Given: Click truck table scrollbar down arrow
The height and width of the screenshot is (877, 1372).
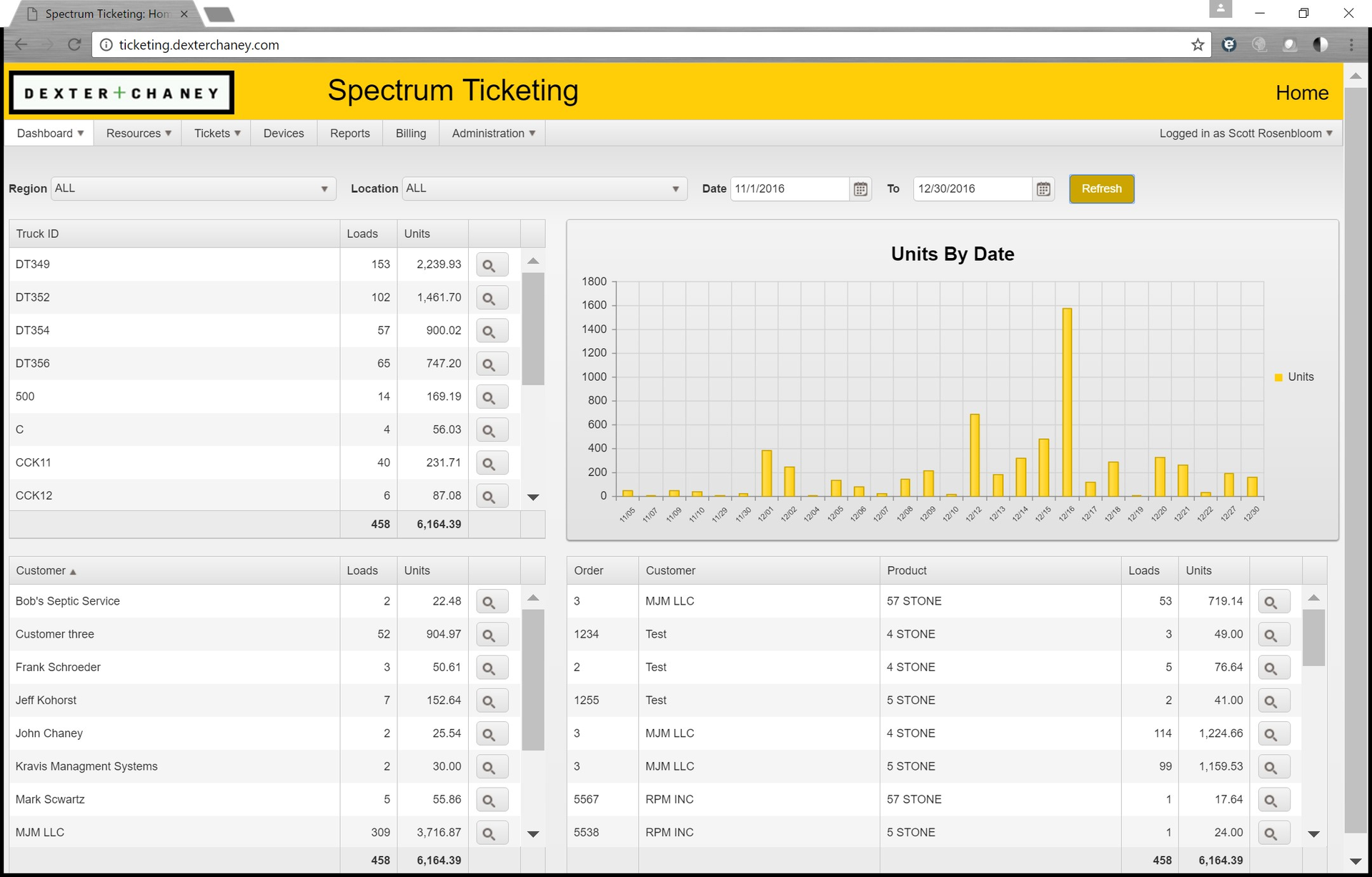Looking at the screenshot, I should pyautogui.click(x=533, y=497).
